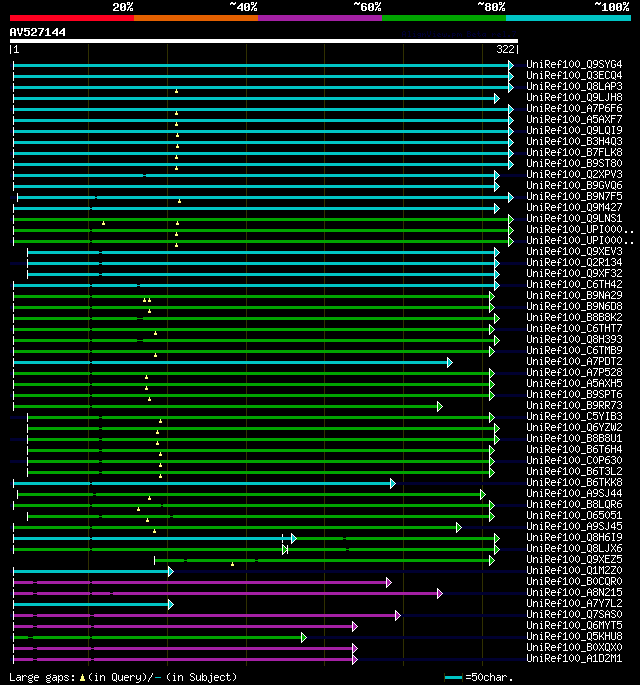Image resolution: width=640 pixels, height=685 pixels.
Task: Select the UniRef100_Q8LAP3 label
Action: pos(574,86)
